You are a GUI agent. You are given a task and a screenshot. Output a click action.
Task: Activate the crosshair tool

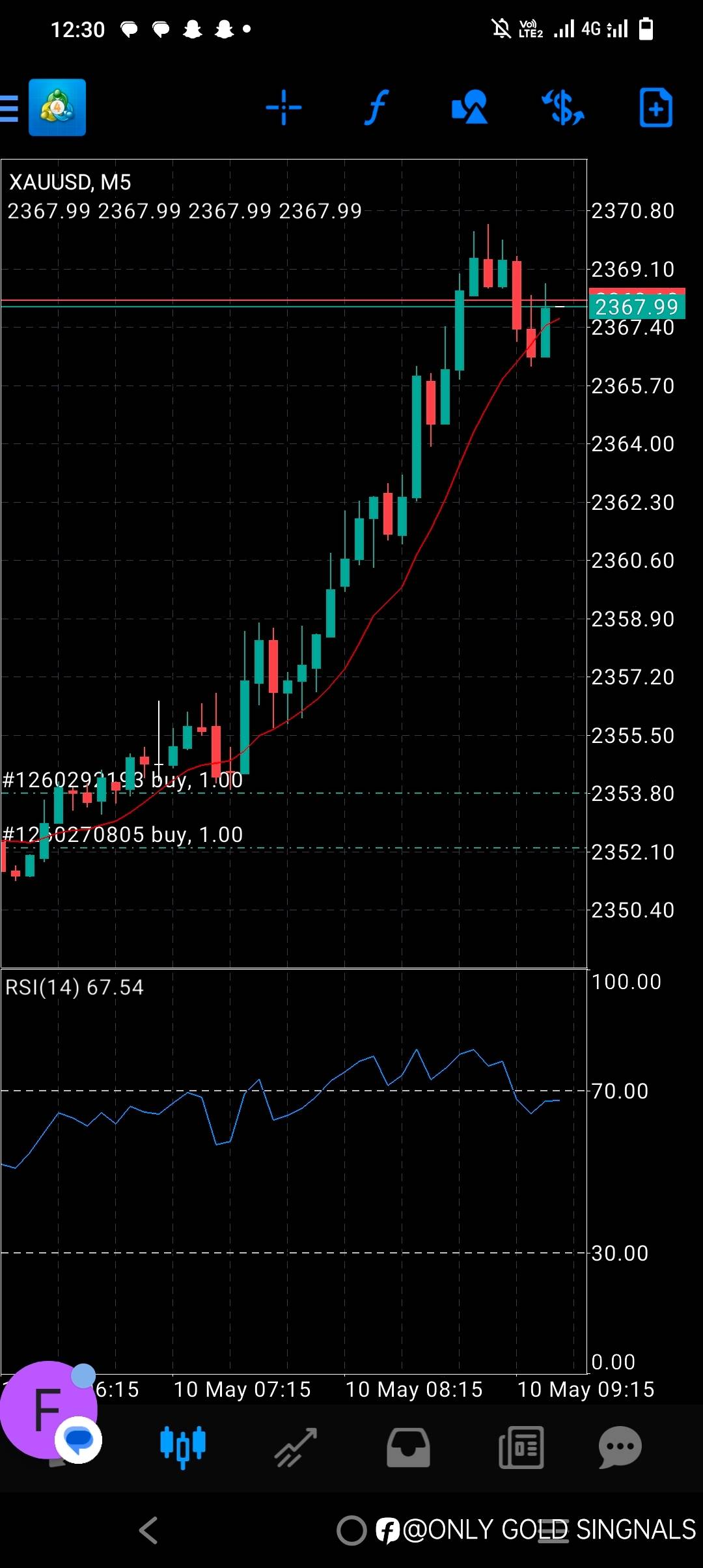(x=284, y=107)
